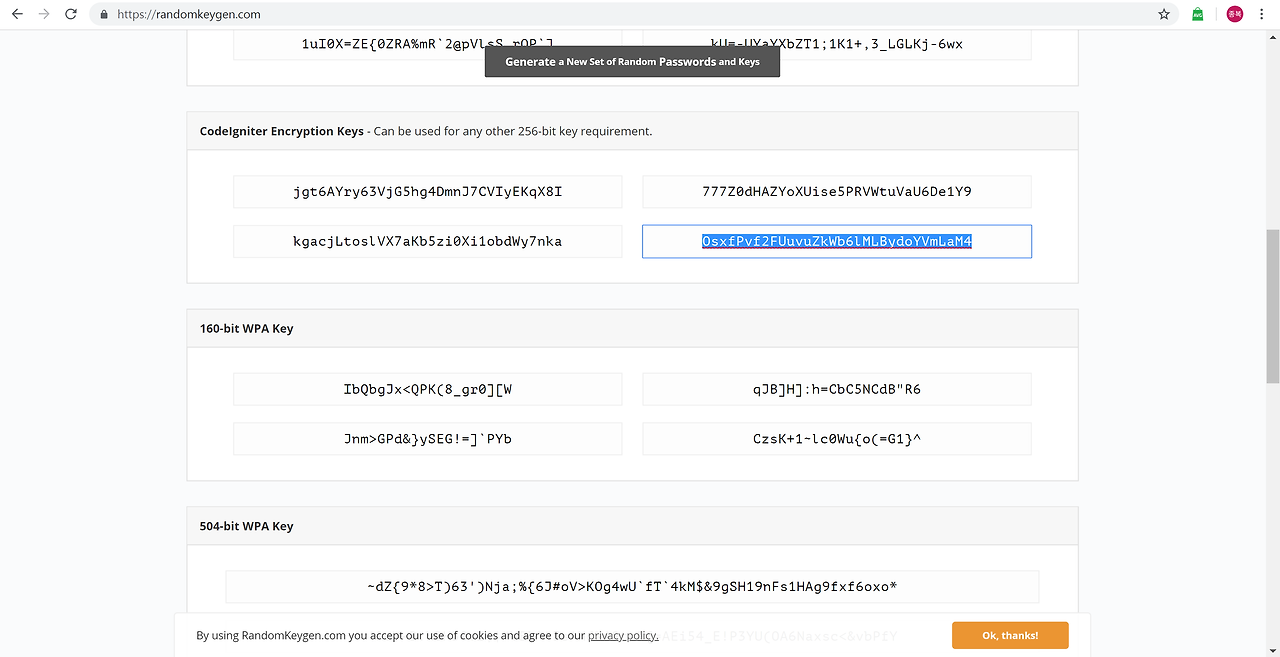Image resolution: width=1280 pixels, height=657 pixels.
Task: Select the 504-bit key starting ~dZ{9*8>T)63
Action: pos(632,587)
